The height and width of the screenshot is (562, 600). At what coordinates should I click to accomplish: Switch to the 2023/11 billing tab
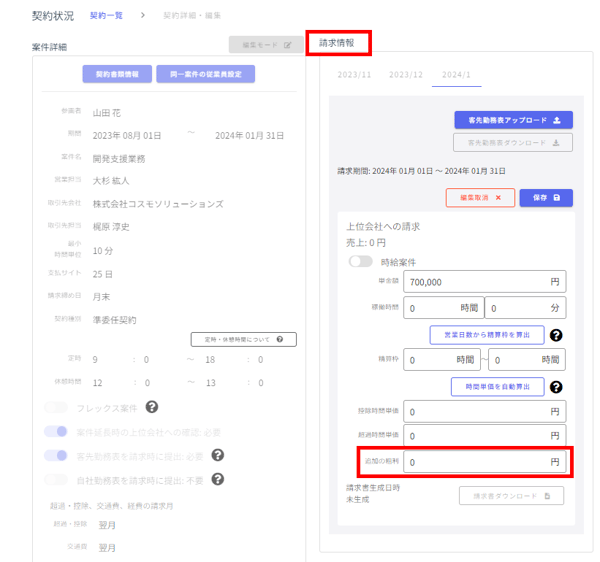coord(354,75)
